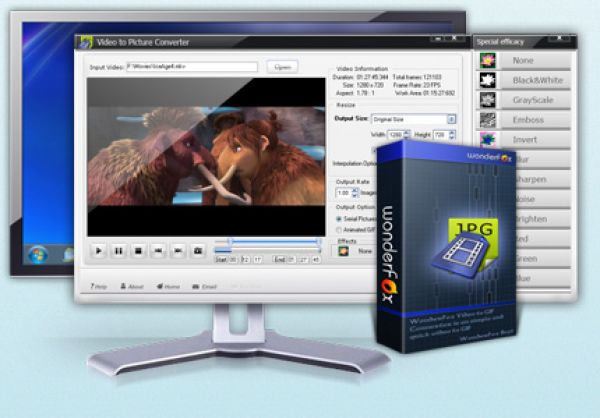Apply the Green effect
This screenshot has height=418, width=600.
tap(543, 259)
